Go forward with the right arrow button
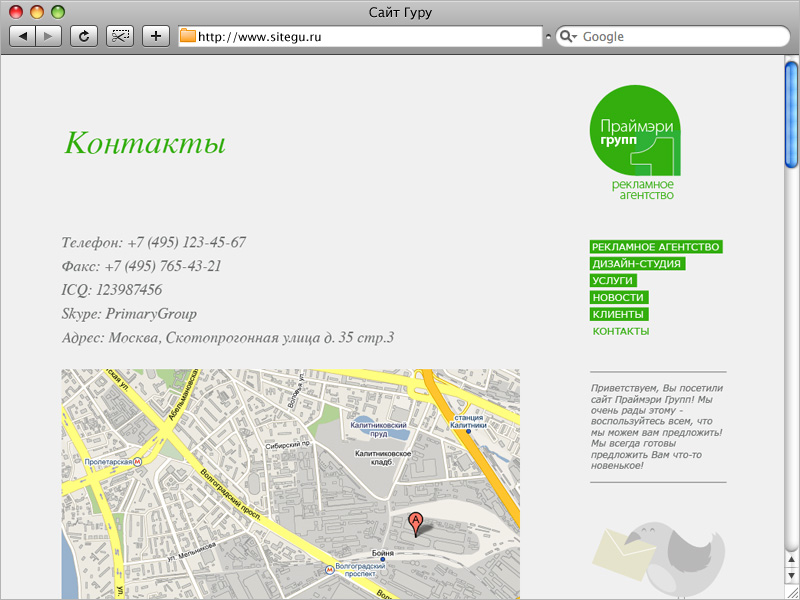 [48, 36]
